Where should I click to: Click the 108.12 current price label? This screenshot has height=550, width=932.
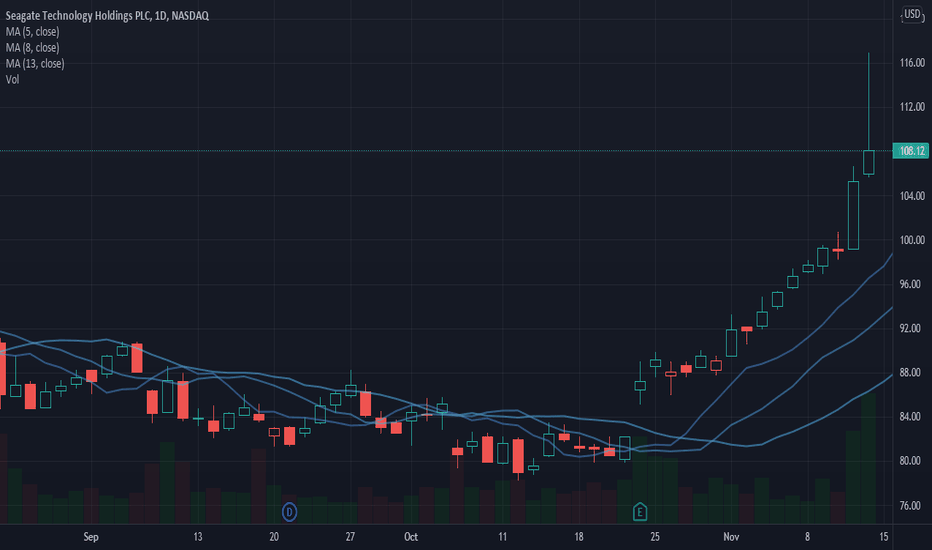click(911, 151)
